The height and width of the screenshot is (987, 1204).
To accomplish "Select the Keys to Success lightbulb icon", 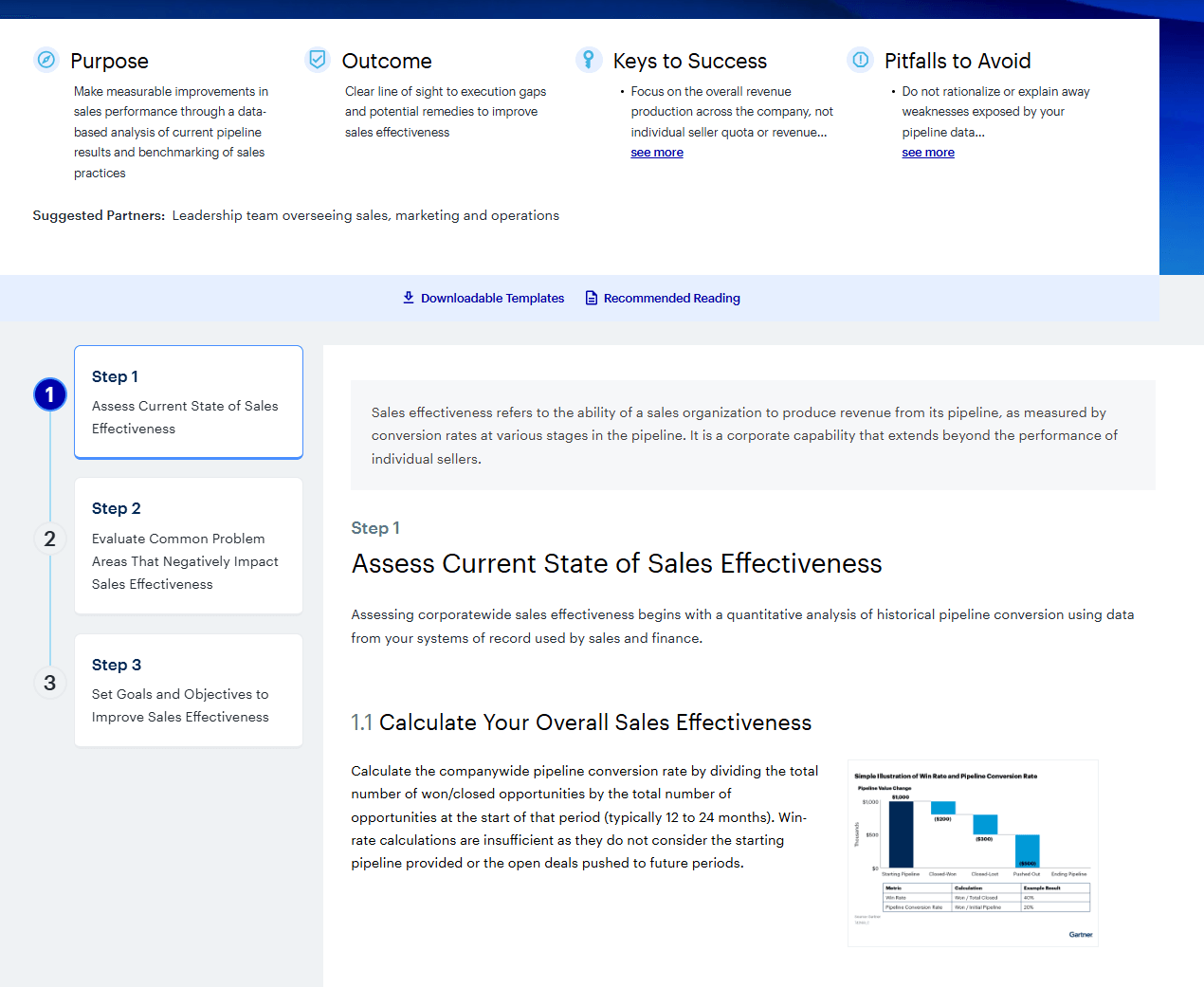I will coord(589,59).
